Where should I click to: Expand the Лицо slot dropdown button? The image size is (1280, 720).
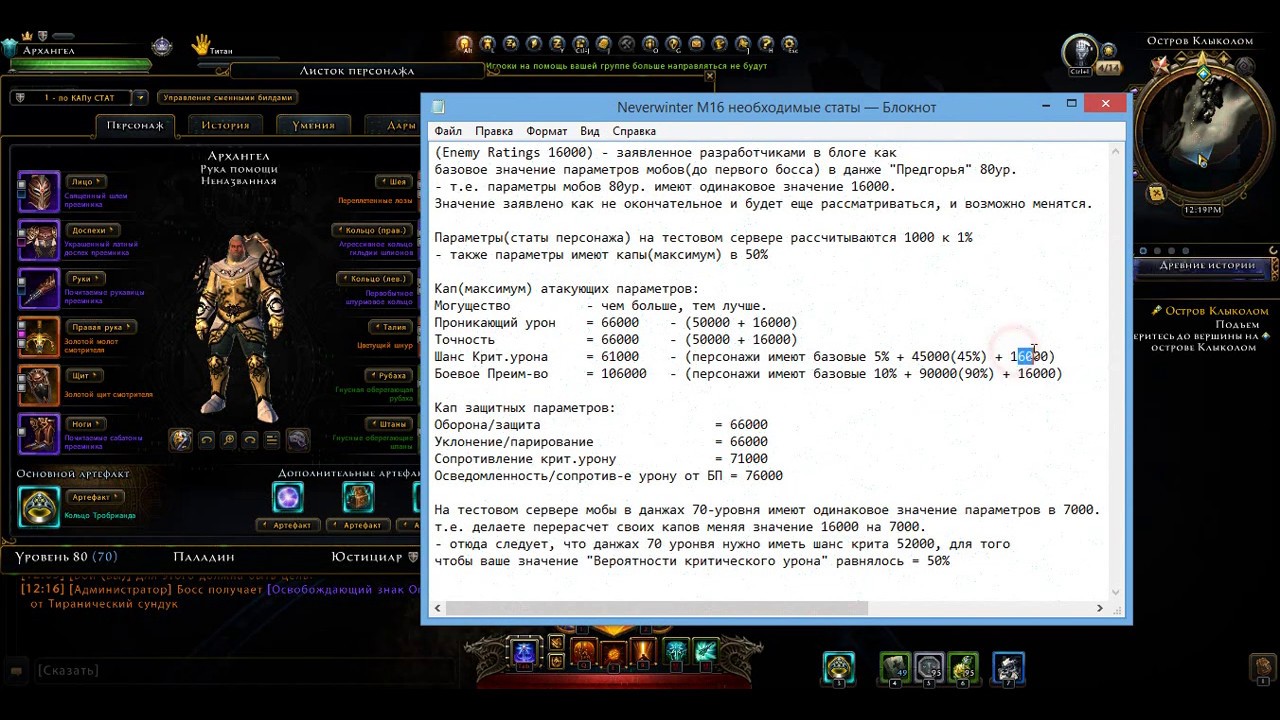point(85,182)
